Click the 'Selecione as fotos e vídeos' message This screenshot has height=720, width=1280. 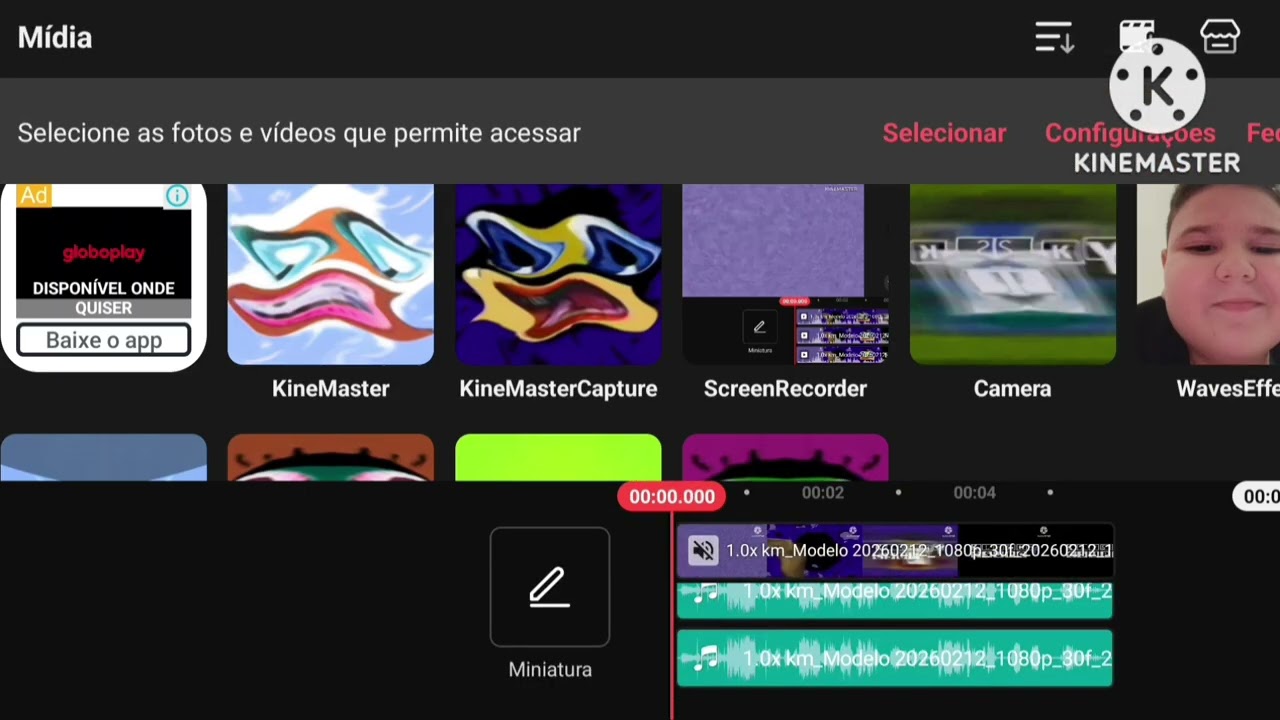coord(299,133)
